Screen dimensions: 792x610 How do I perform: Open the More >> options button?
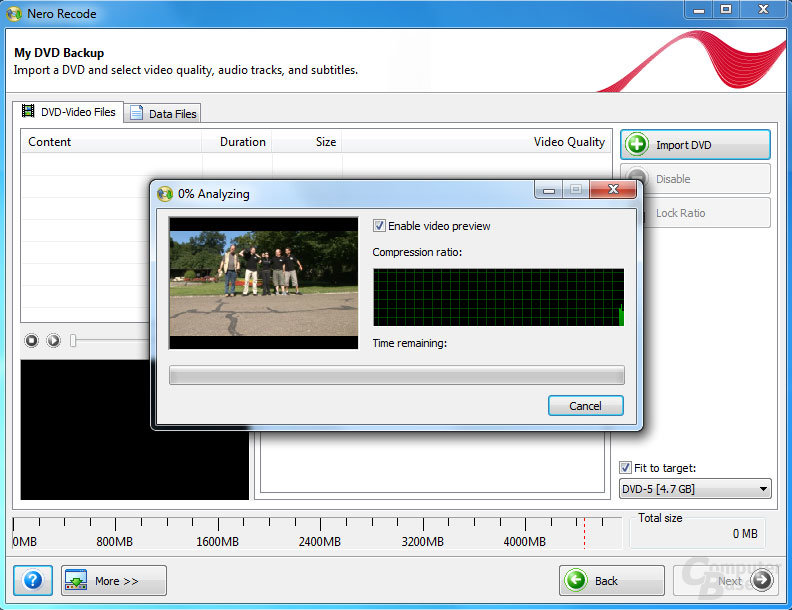114,581
